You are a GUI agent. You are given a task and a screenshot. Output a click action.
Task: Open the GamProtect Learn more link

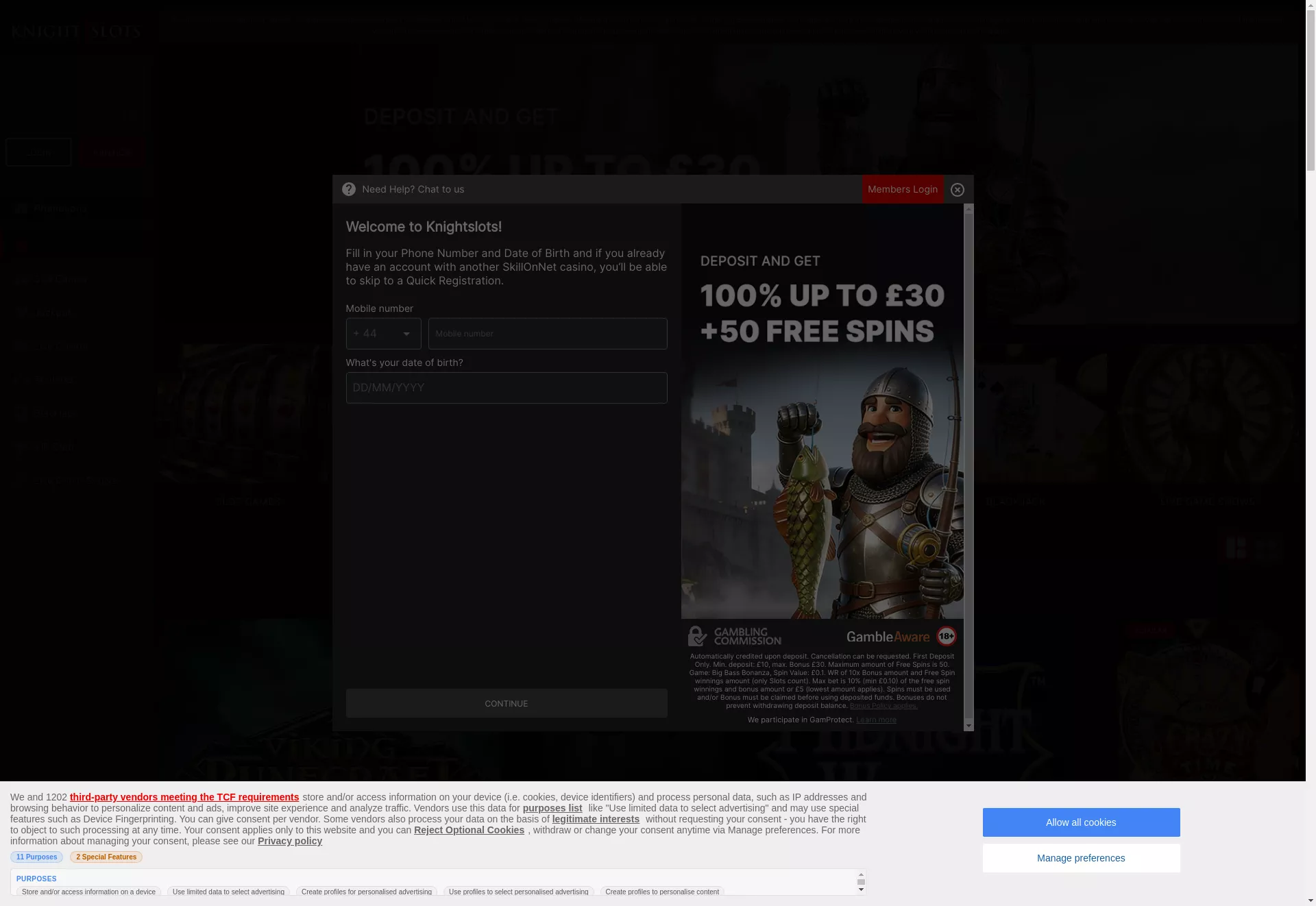coord(876,720)
